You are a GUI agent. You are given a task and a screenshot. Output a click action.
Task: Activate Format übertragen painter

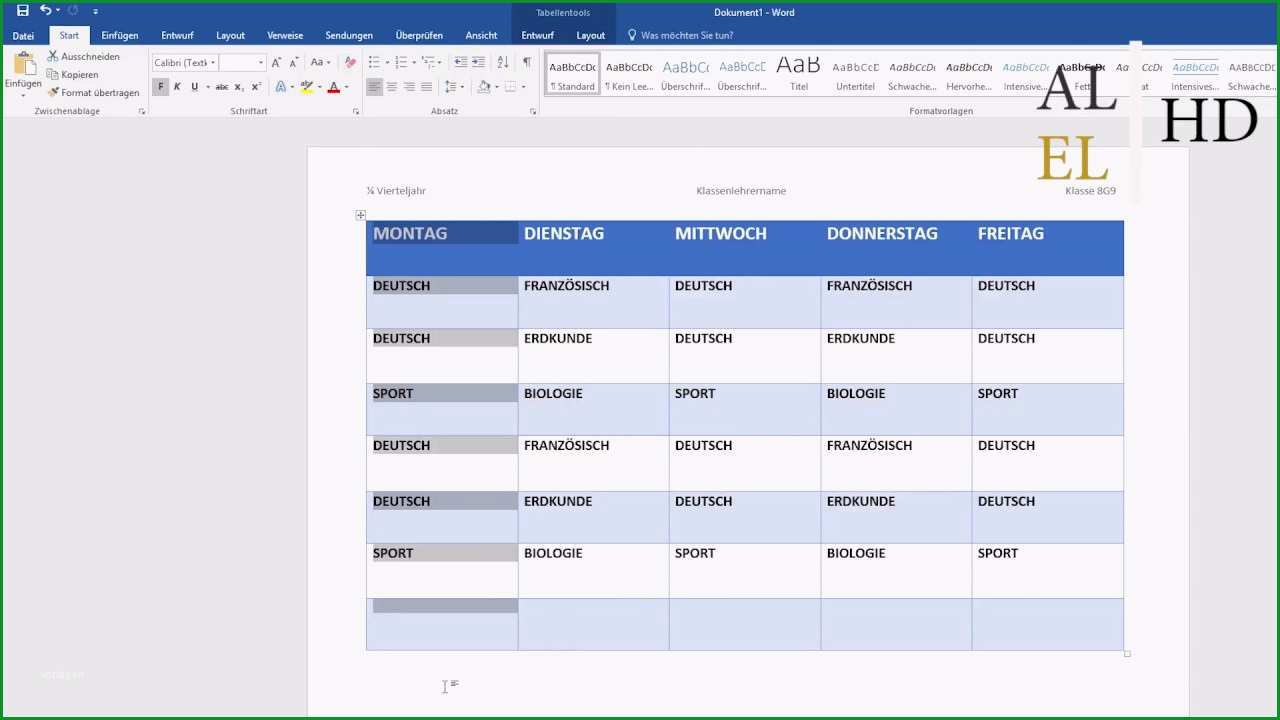tap(93, 92)
